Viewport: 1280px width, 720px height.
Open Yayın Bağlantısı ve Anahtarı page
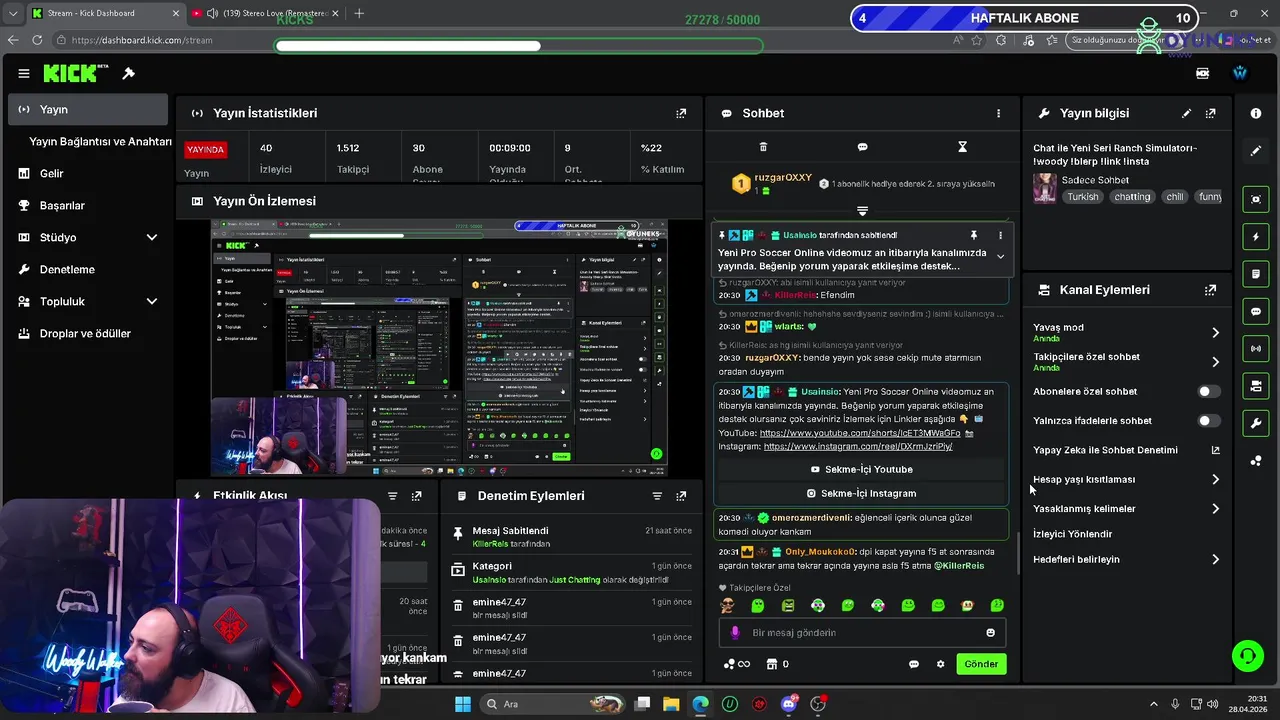100,141
